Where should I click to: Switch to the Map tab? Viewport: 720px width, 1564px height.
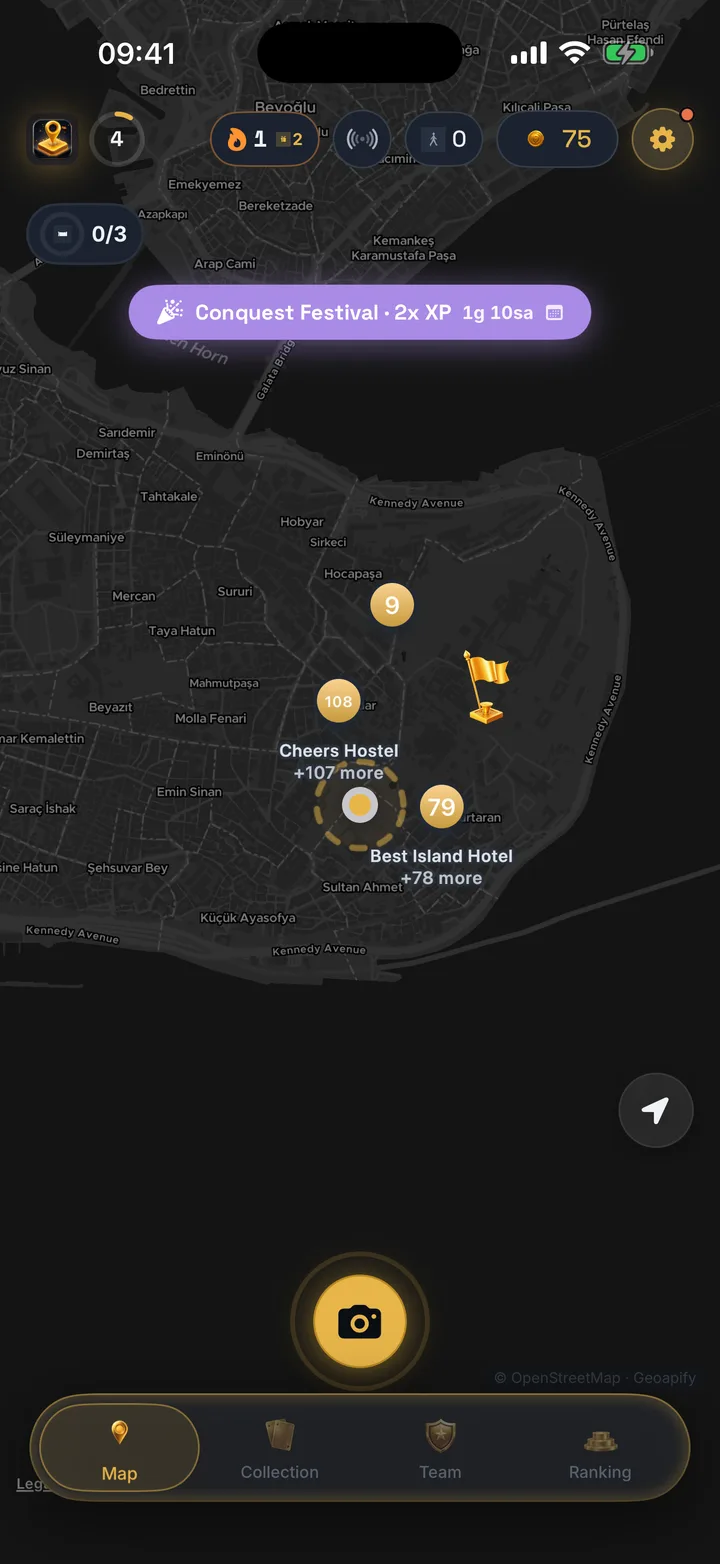coord(119,1448)
